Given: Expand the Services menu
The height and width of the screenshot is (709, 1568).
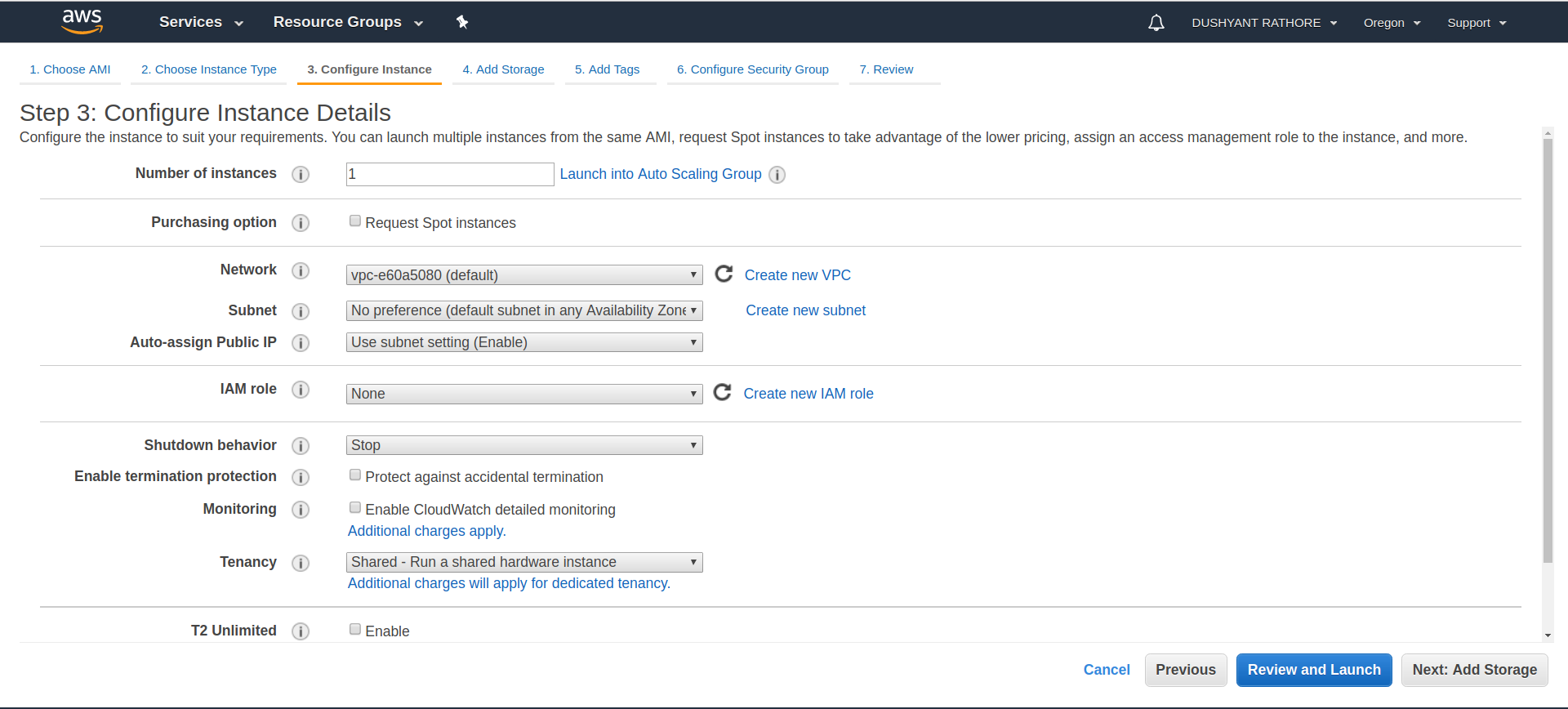Looking at the screenshot, I should click(201, 22).
